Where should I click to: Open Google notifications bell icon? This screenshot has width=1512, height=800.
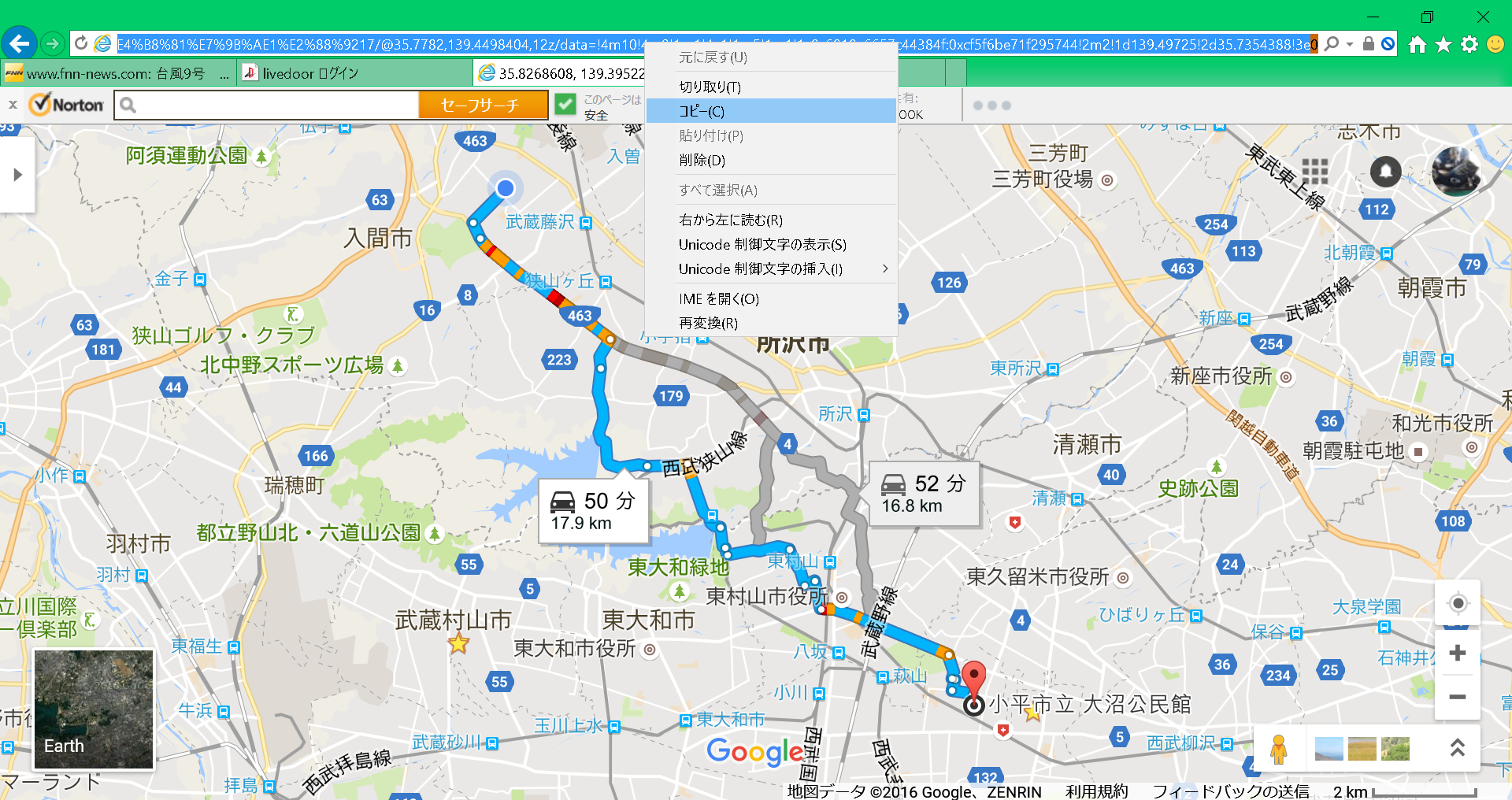(x=1386, y=171)
